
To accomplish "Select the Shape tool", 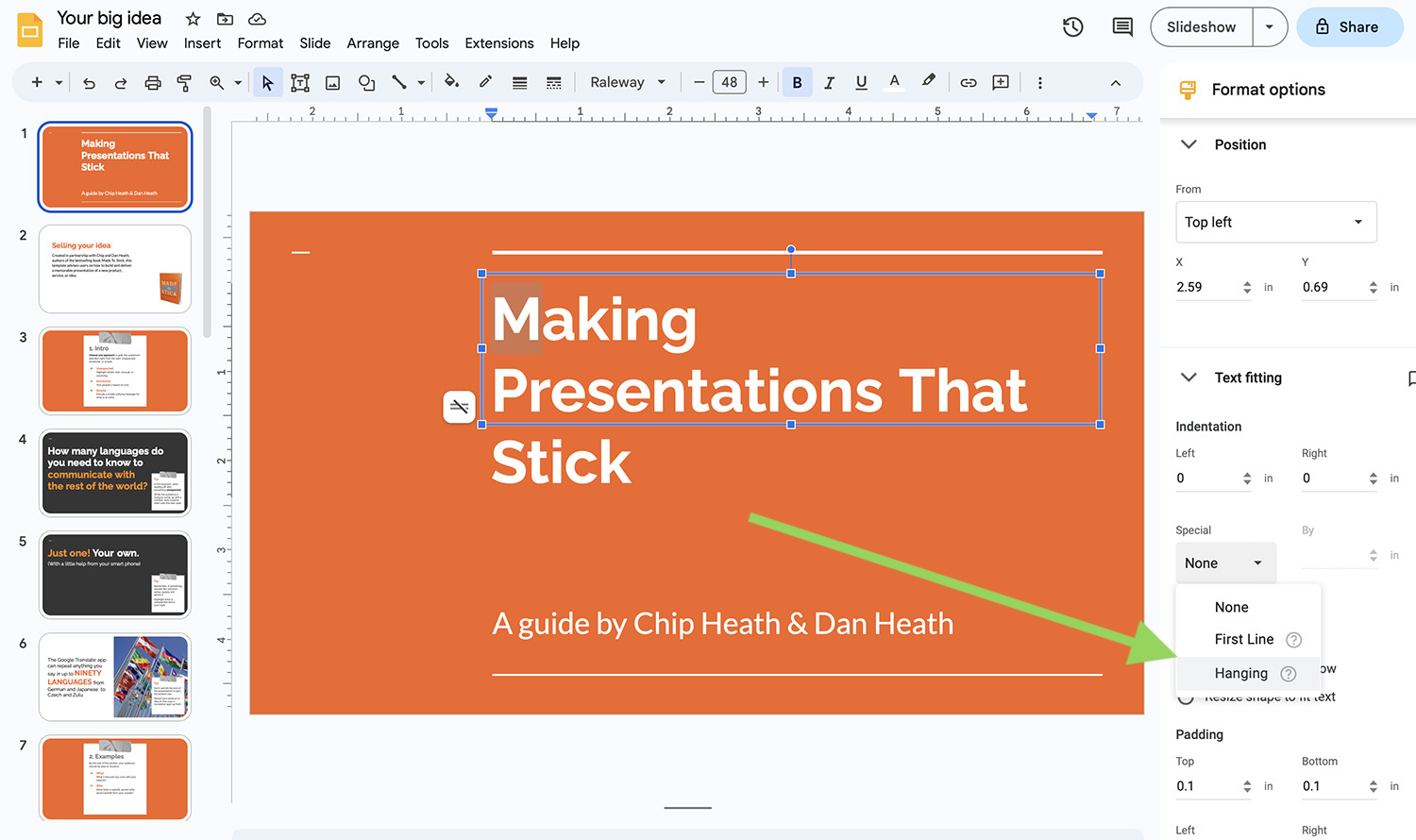I will tap(366, 82).
